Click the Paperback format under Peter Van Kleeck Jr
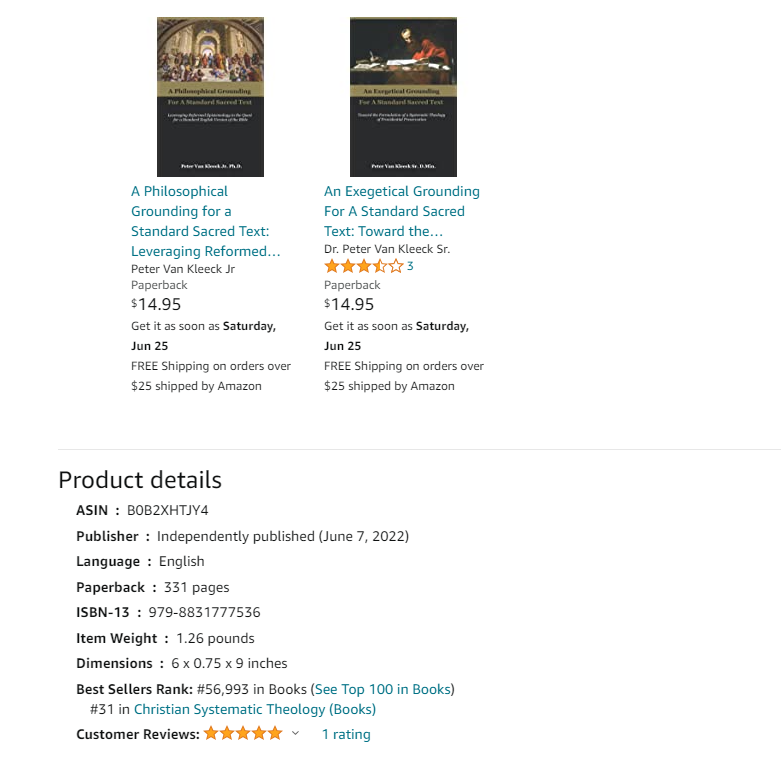This screenshot has height=781, width=781. pos(159,285)
